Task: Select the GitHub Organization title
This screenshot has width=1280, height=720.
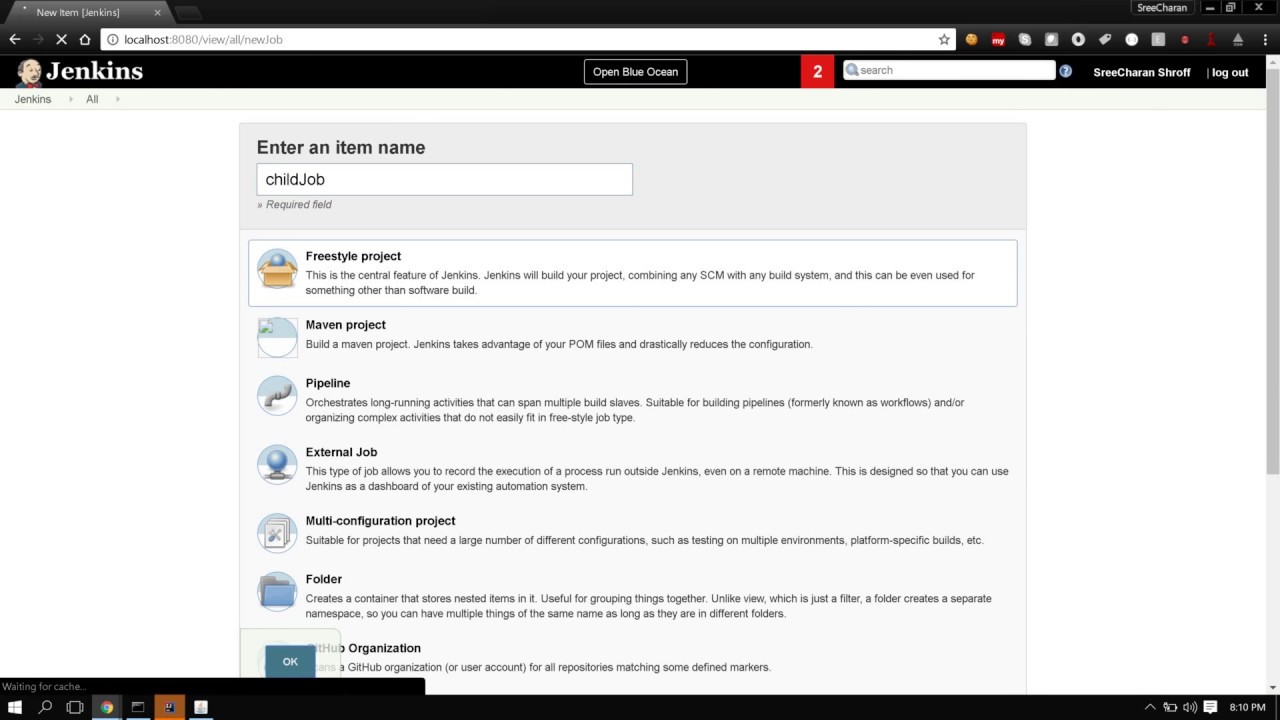Action: [x=363, y=648]
